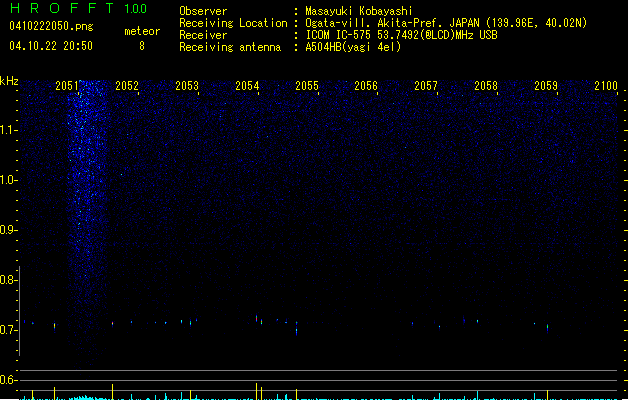Image resolution: width=629 pixels, height=400 pixels.
Task: Click the 2059 time axis marker
Action: pos(546,86)
